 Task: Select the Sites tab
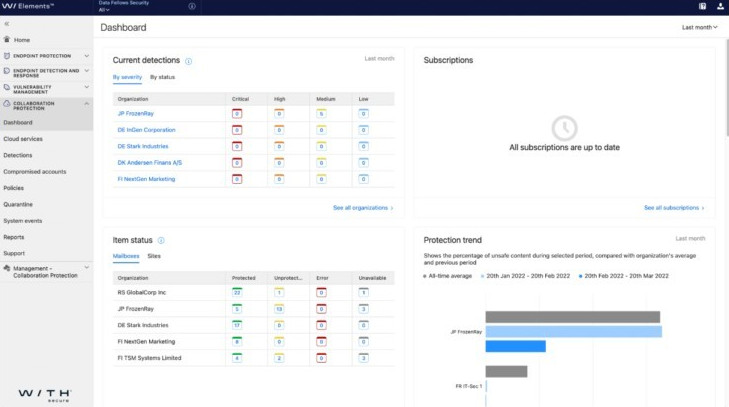point(154,256)
